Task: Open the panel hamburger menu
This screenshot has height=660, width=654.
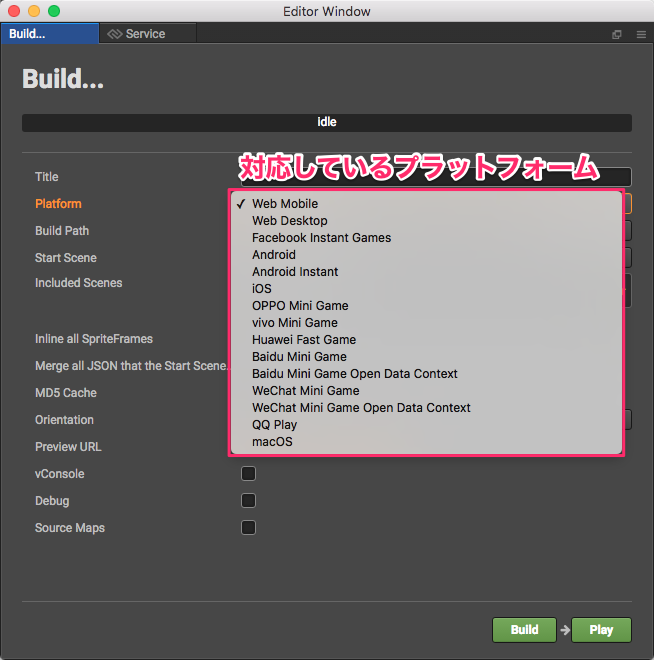Action: click(x=641, y=35)
